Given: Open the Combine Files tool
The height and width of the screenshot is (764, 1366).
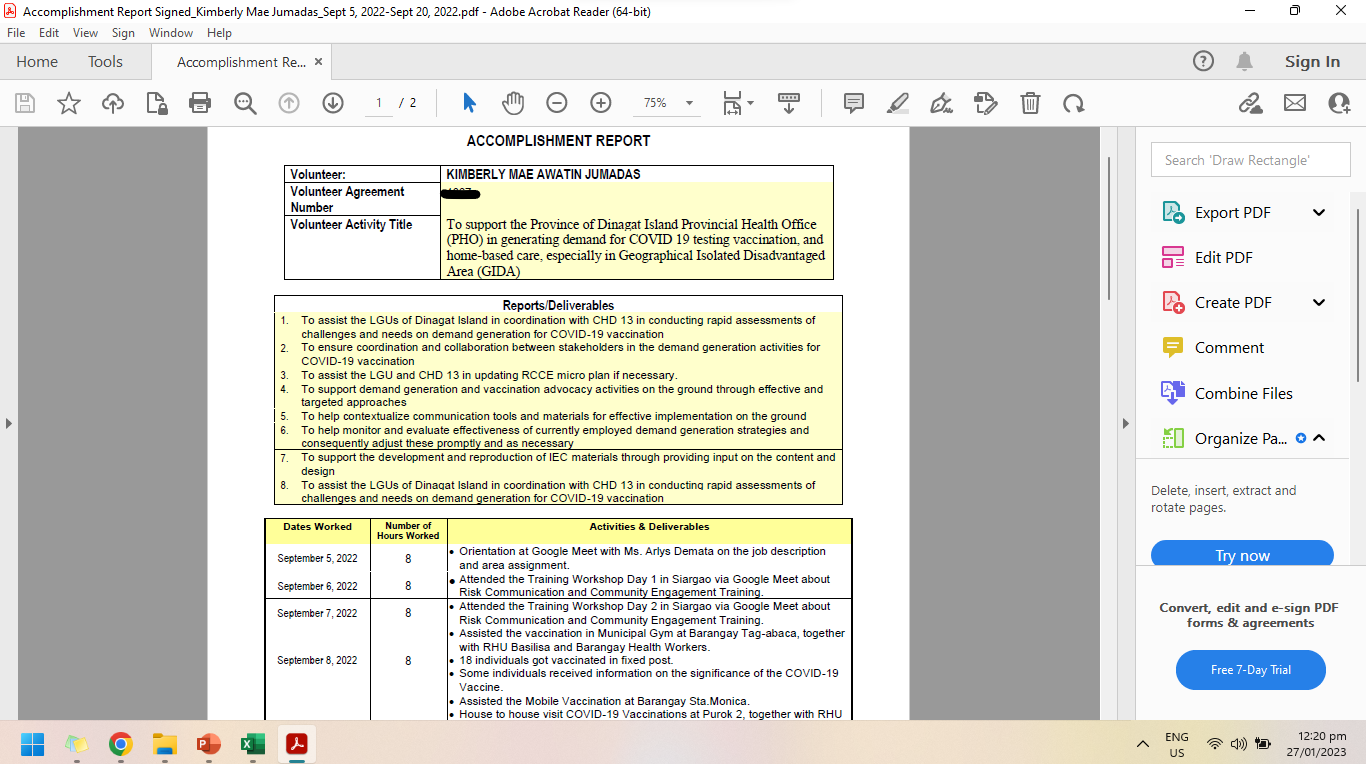Looking at the screenshot, I should [x=1243, y=393].
